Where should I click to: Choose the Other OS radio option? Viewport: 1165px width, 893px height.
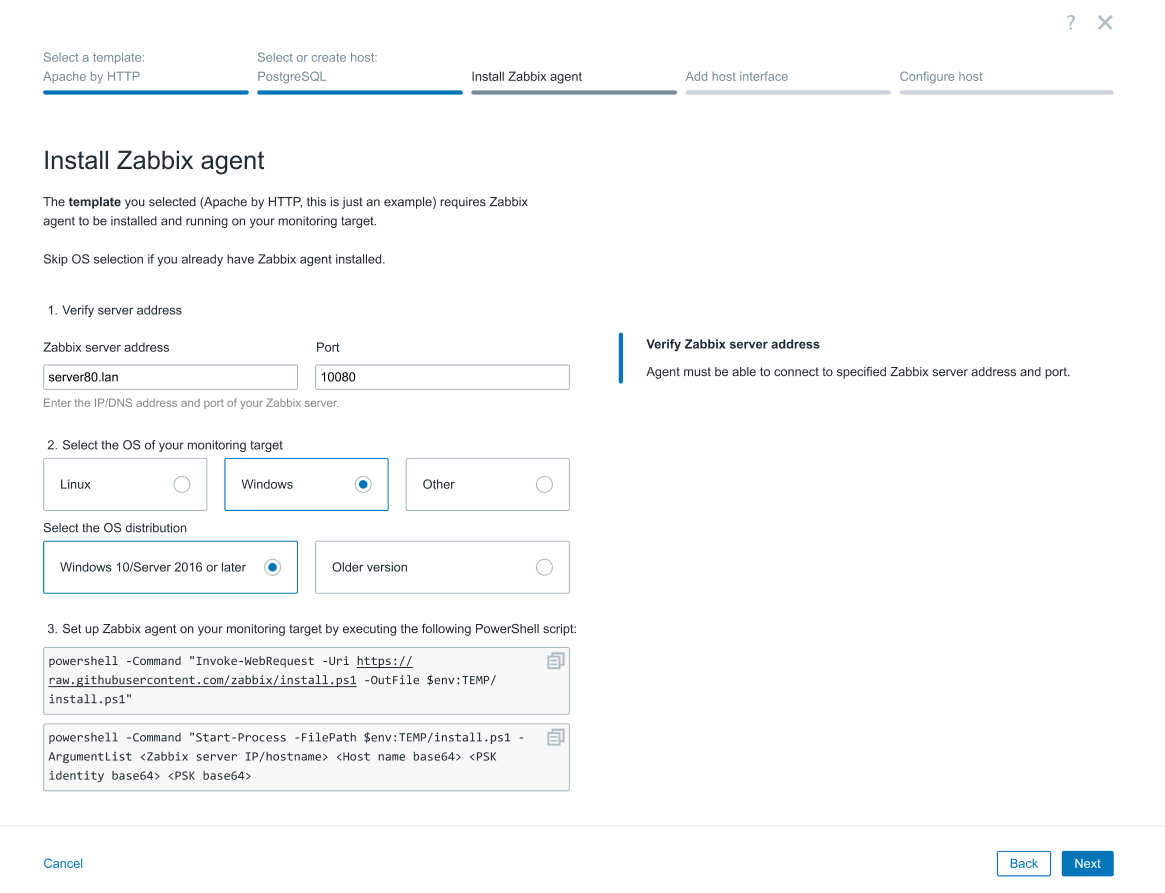coord(487,484)
